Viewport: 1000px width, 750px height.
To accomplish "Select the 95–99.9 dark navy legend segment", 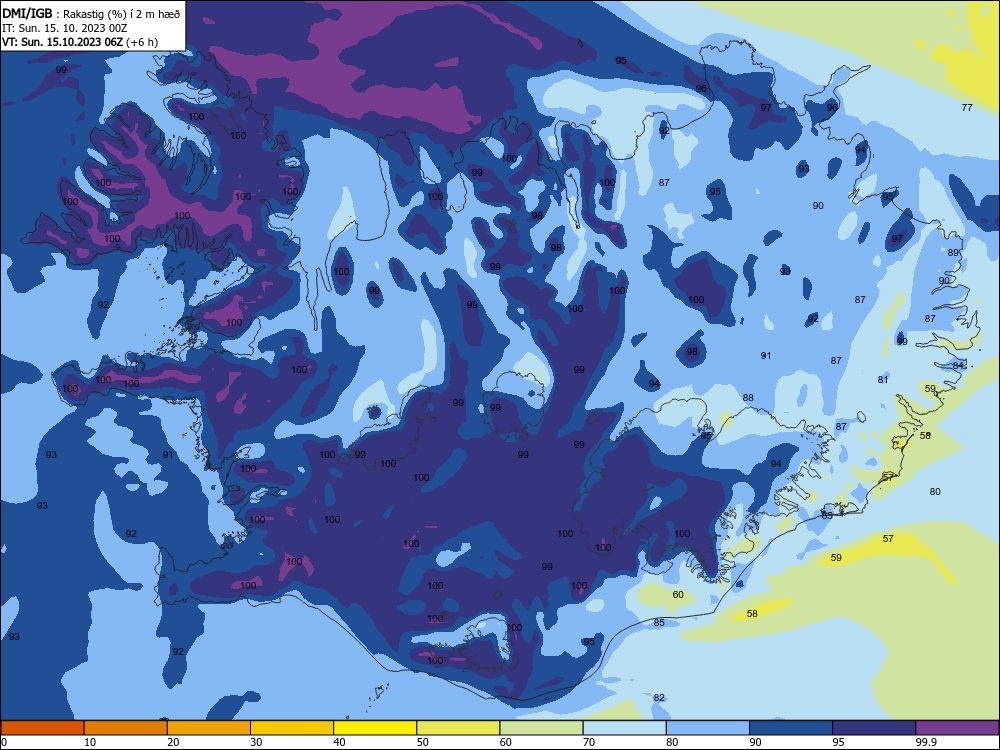I will (x=874, y=728).
